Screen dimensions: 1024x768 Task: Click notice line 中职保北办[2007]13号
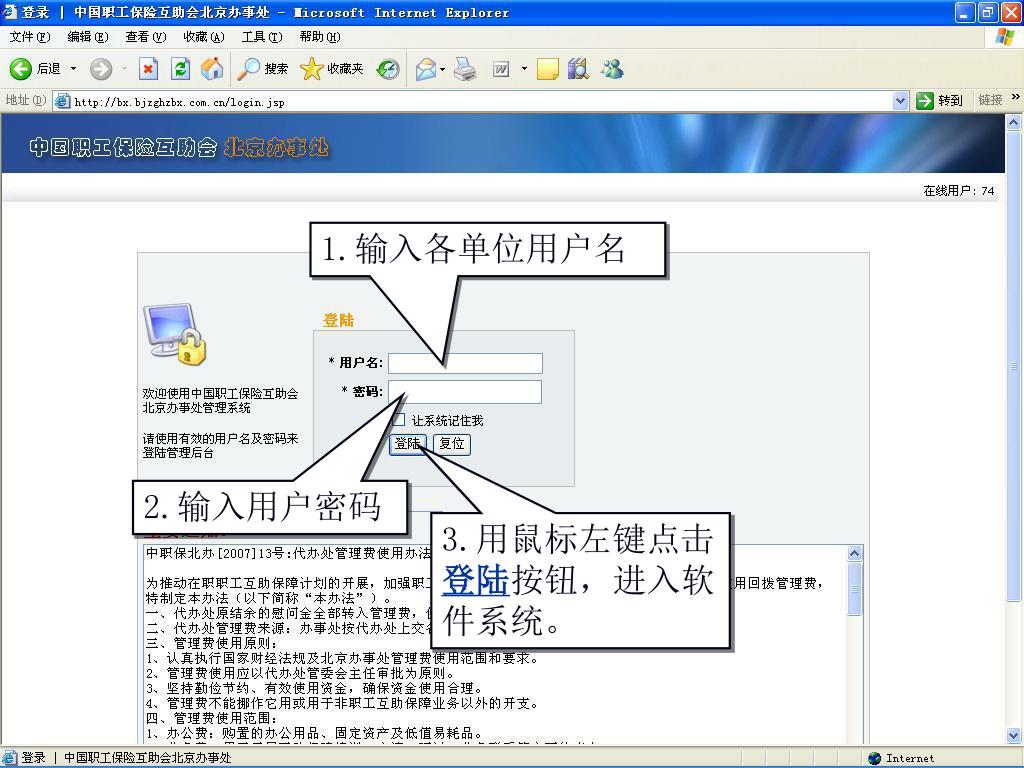(x=288, y=553)
